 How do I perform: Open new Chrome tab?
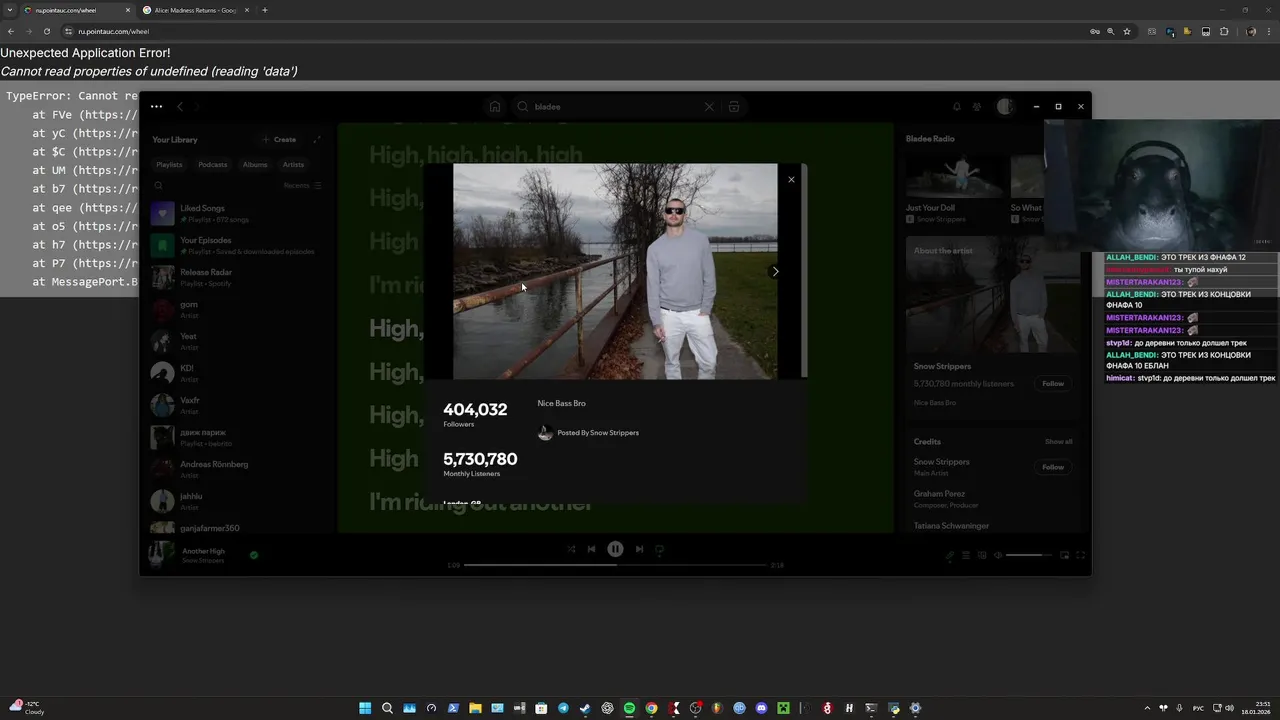tap(264, 10)
